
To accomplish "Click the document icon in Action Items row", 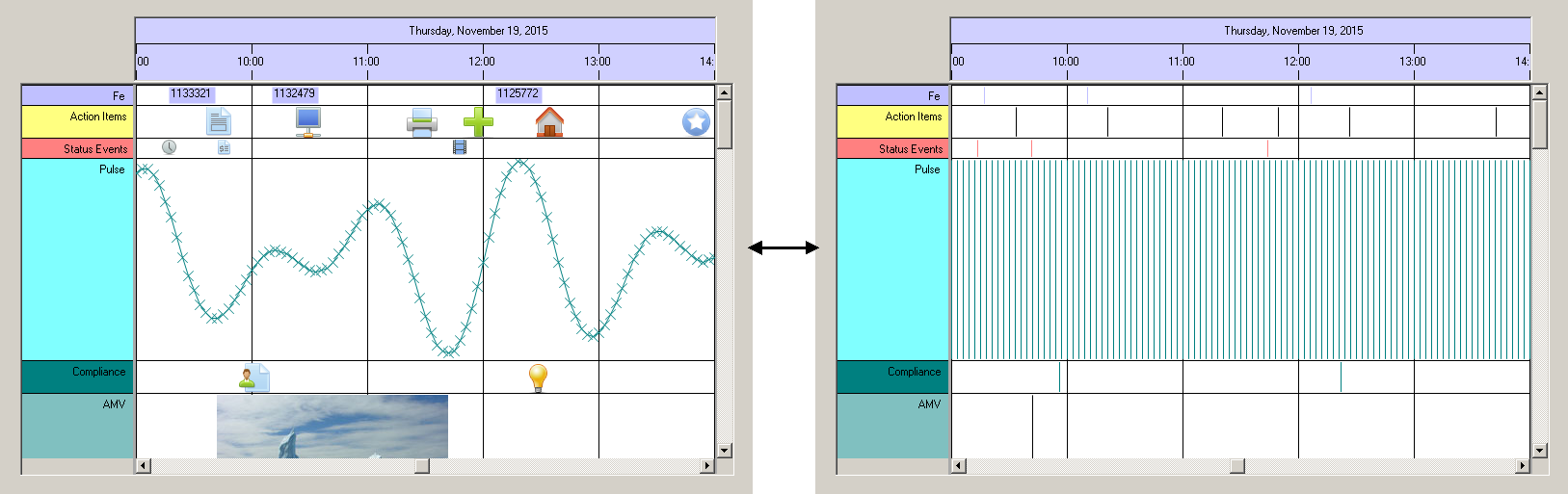I will tap(219, 121).
